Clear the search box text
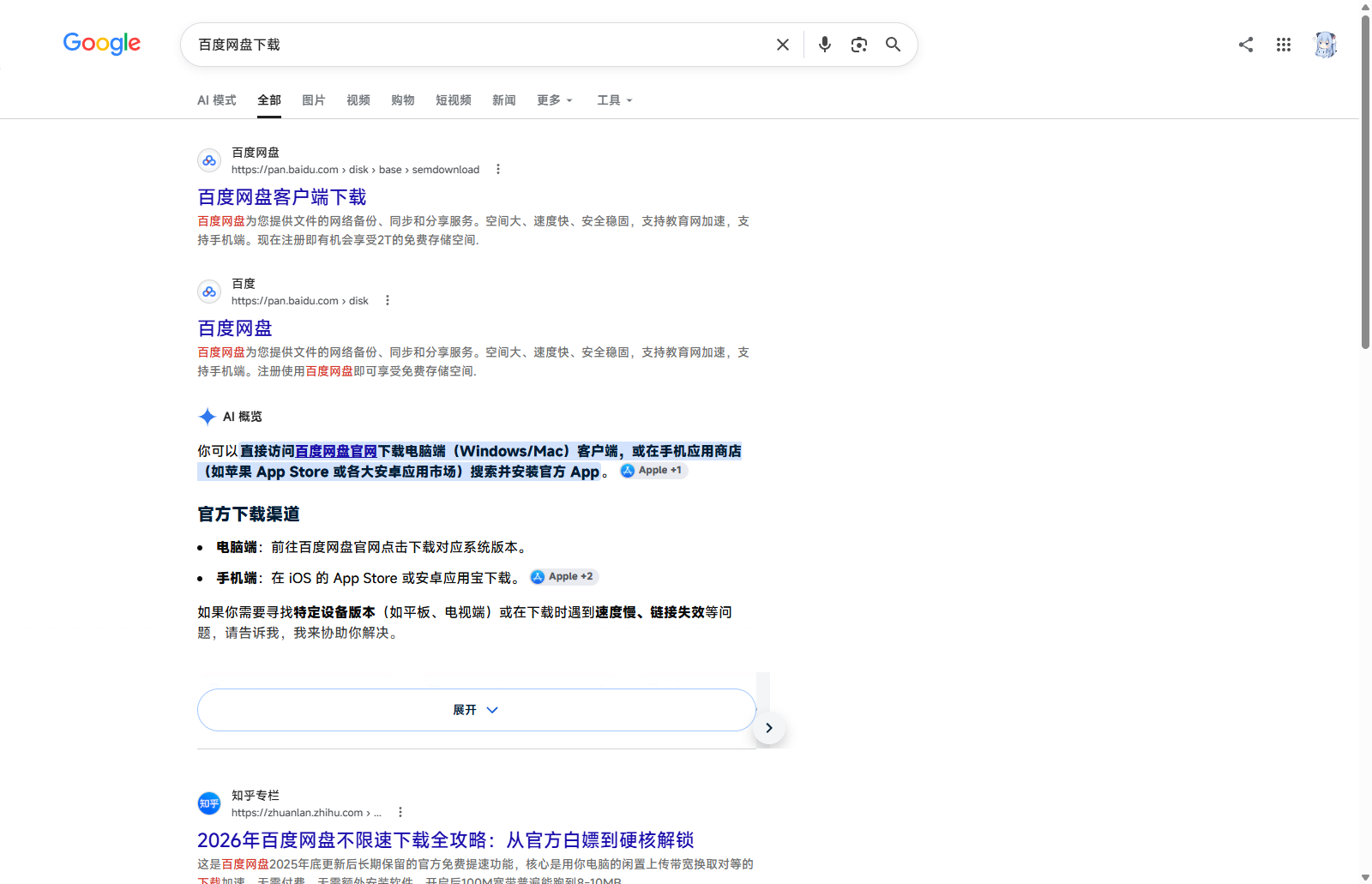Screen dimensions: 1372x884 [x=783, y=45]
